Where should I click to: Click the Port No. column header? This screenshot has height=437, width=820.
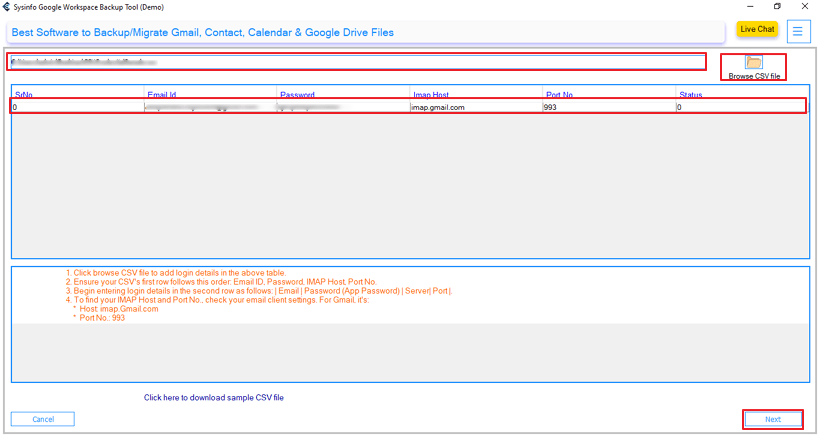tap(561, 95)
